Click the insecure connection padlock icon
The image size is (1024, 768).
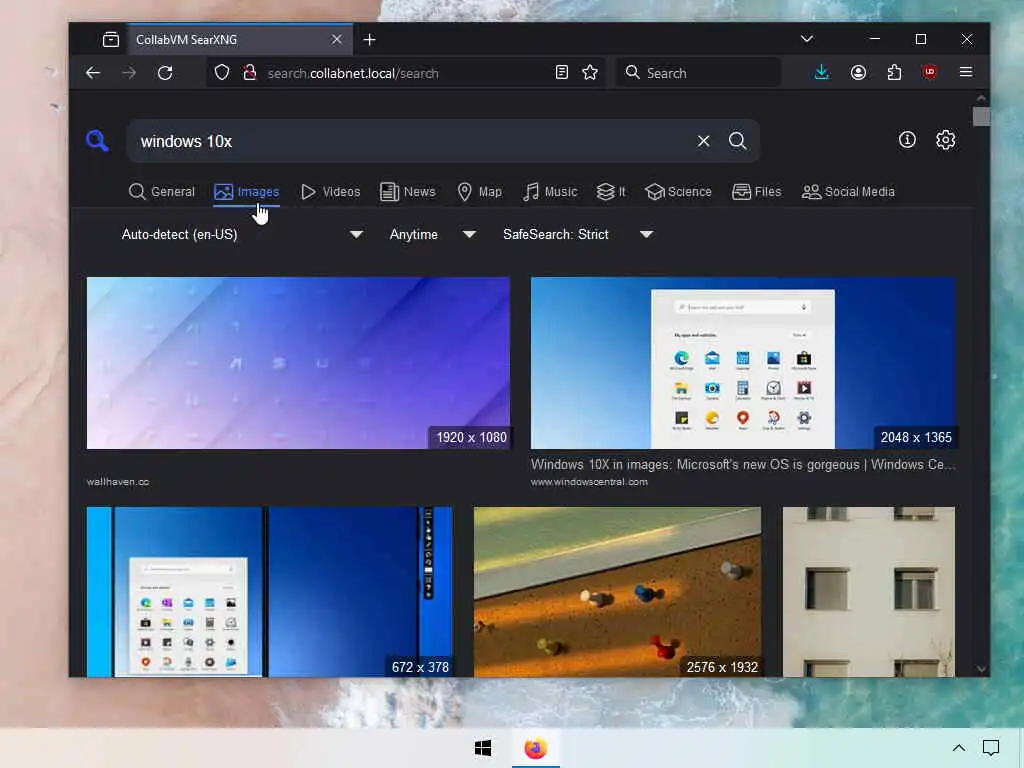[249, 72]
